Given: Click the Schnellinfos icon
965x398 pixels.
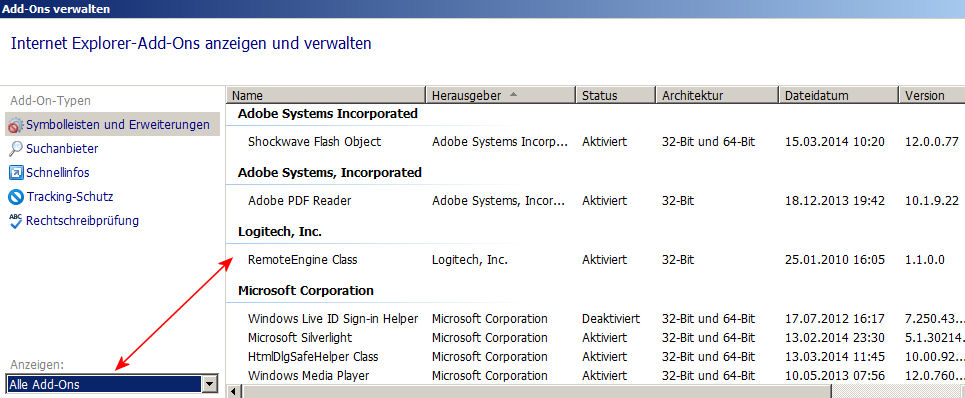Looking at the screenshot, I should (x=16, y=173).
